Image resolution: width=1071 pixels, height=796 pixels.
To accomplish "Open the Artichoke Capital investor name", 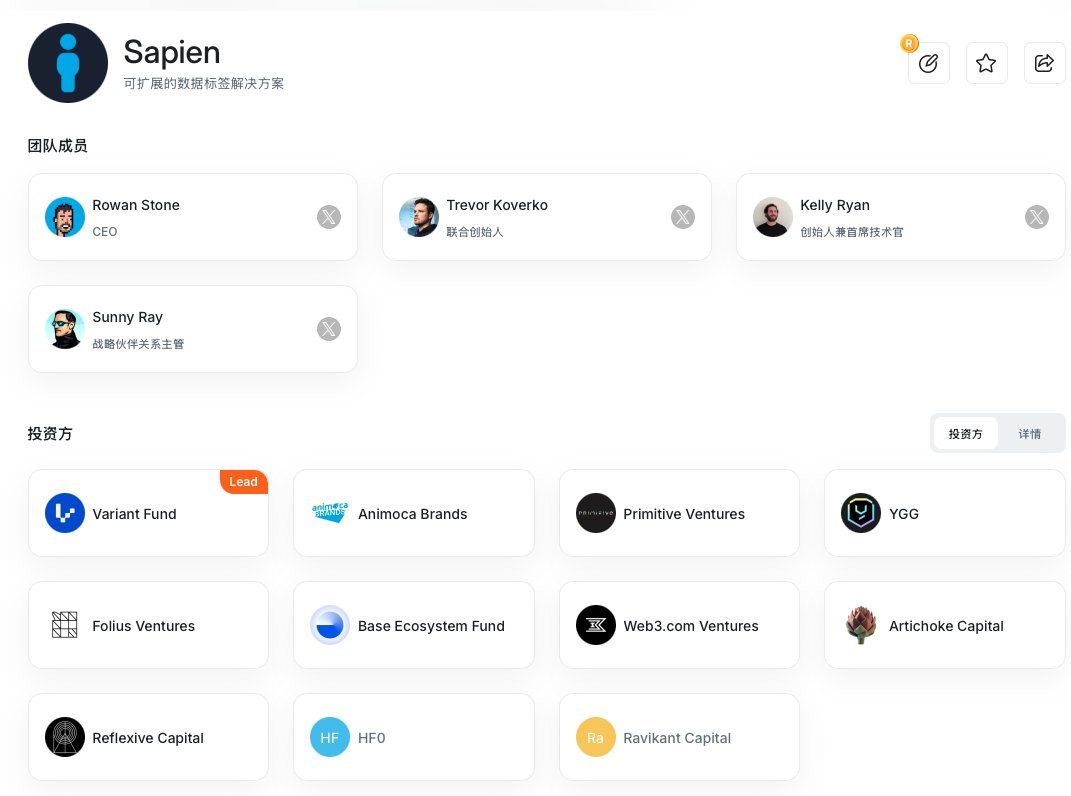I will 946,626.
